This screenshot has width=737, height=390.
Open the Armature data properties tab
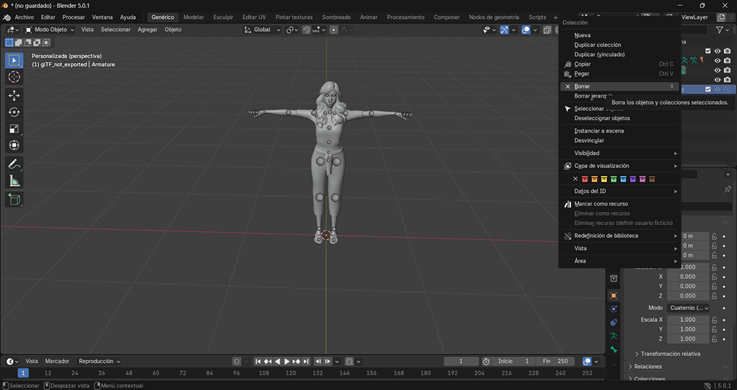pyautogui.click(x=613, y=336)
